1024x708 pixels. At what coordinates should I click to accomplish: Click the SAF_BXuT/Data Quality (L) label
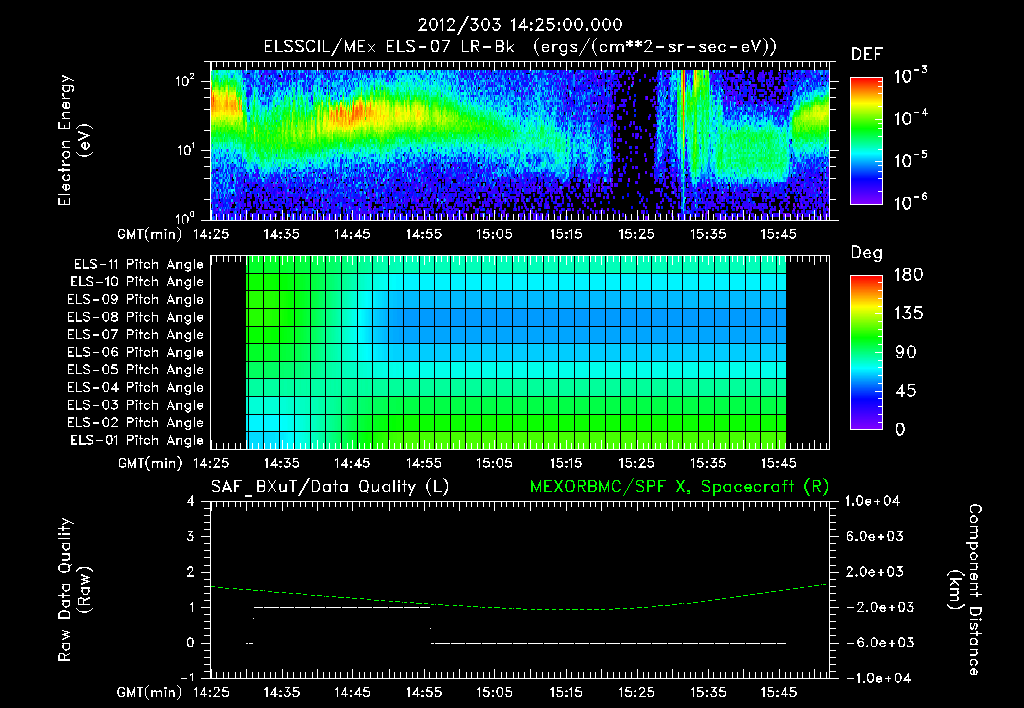click(x=330, y=487)
